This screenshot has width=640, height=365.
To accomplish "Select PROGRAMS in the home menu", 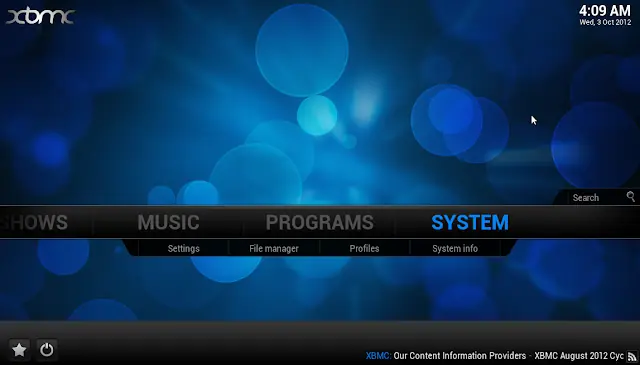I will pyautogui.click(x=320, y=223).
